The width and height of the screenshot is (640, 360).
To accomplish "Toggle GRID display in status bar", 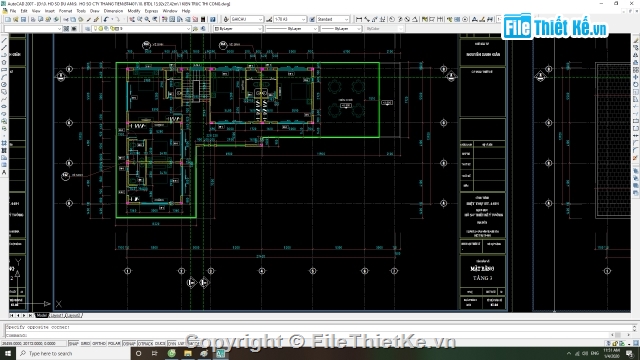I will [x=85, y=344].
